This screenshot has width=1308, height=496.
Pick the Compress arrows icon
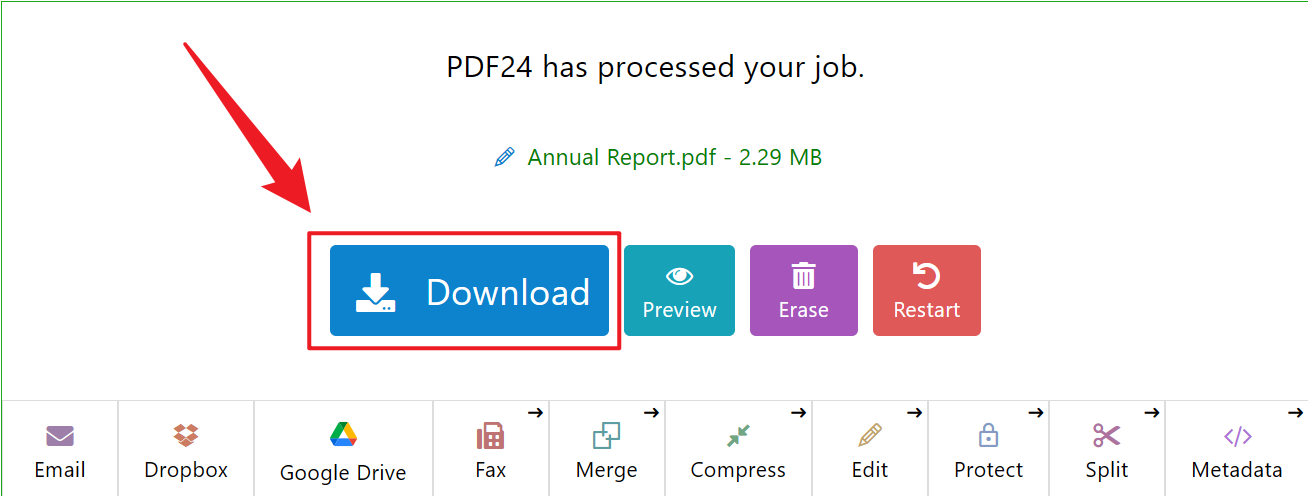click(738, 436)
